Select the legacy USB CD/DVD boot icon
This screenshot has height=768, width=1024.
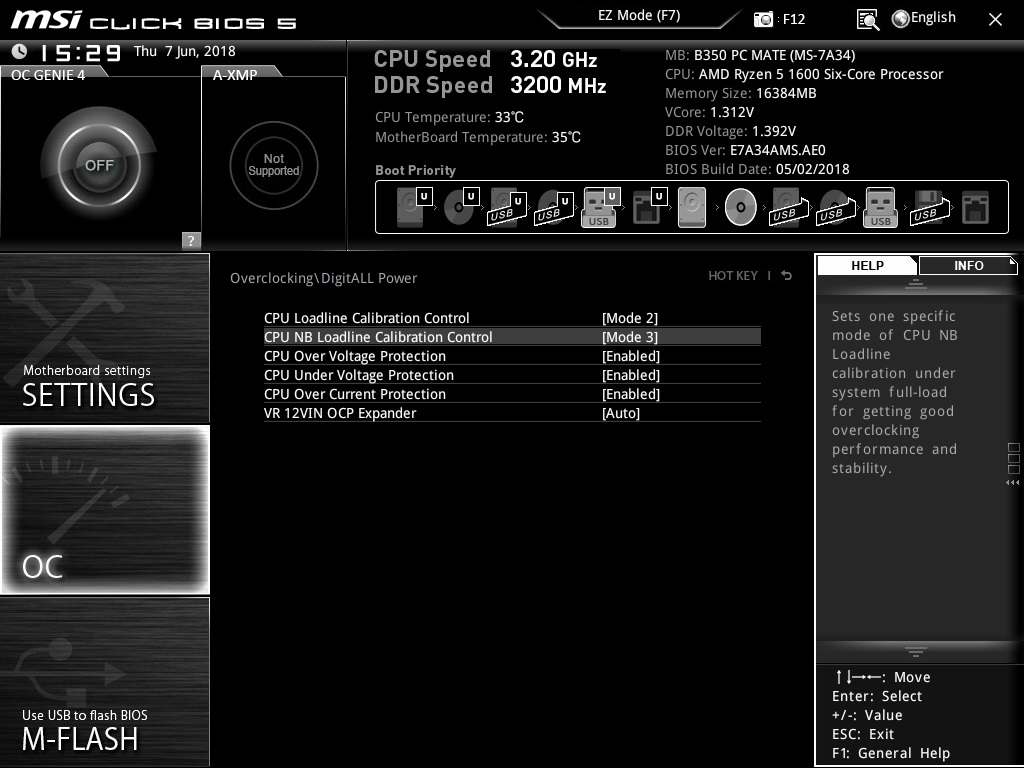[x=837, y=208]
